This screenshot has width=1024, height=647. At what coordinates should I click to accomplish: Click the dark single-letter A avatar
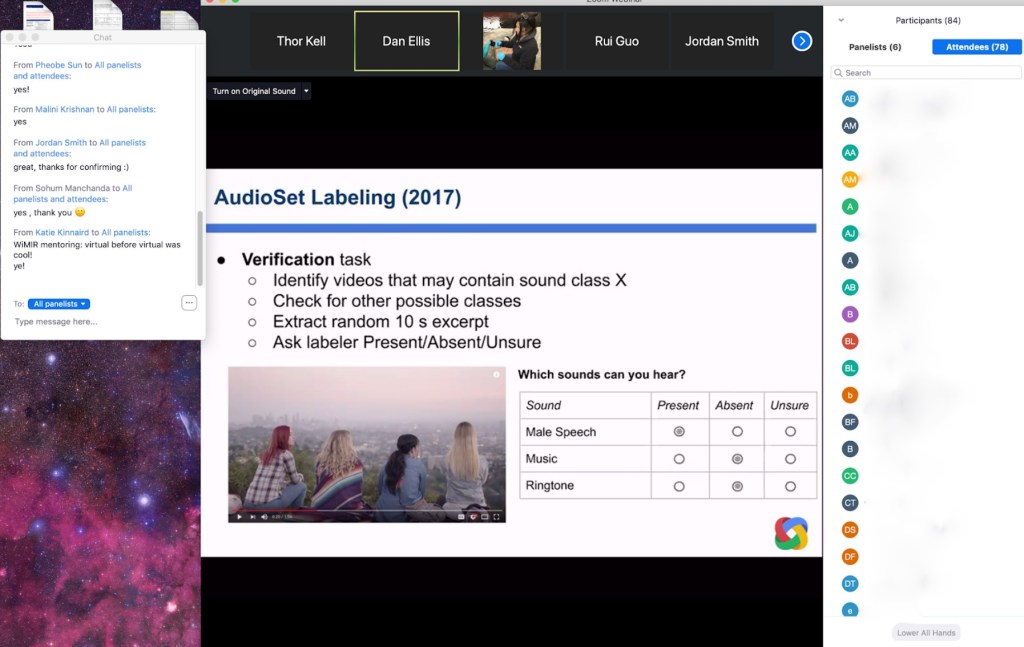click(850, 260)
